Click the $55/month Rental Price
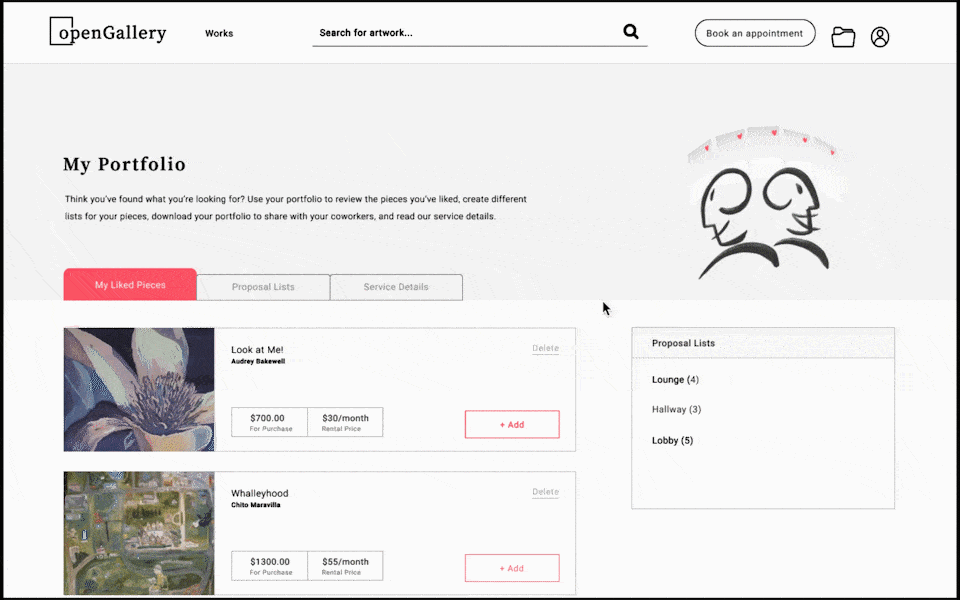The image size is (960, 600). click(345, 566)
